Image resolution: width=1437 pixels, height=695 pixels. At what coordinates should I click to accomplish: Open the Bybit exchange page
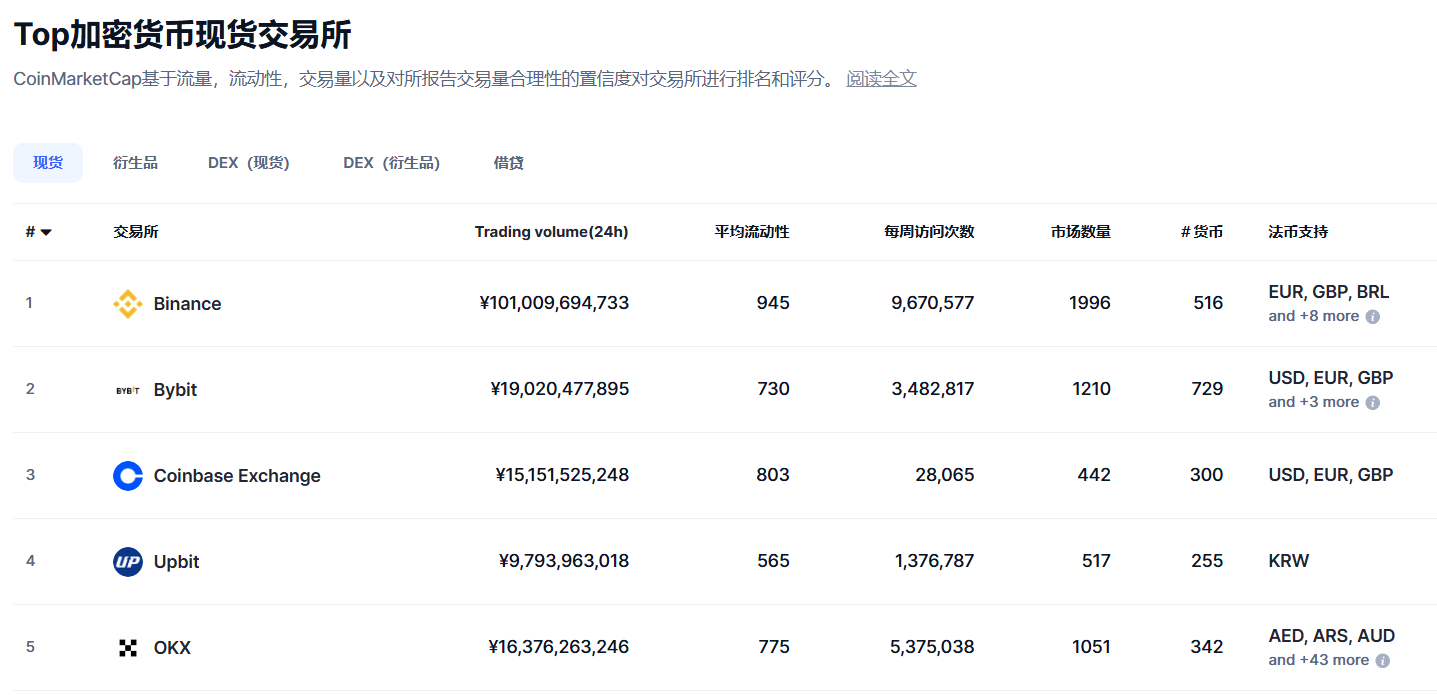pos(175,390)
